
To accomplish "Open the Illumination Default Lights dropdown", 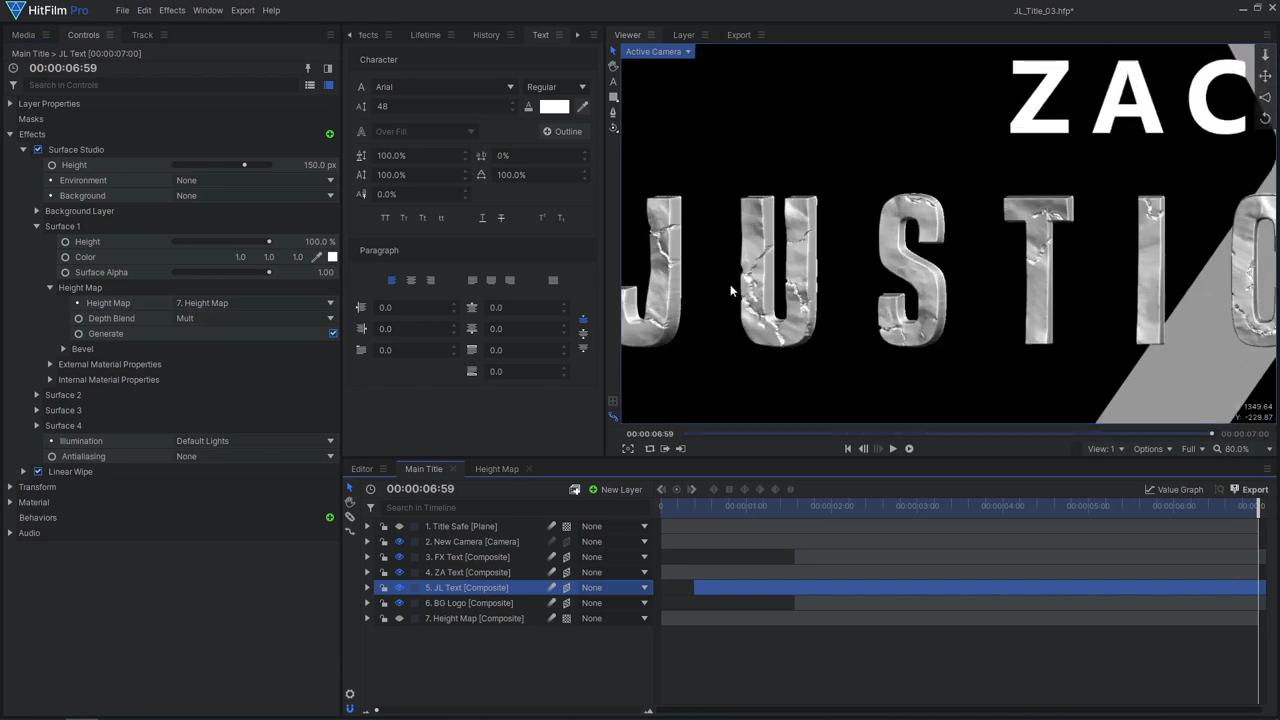I will coord(254,441).
